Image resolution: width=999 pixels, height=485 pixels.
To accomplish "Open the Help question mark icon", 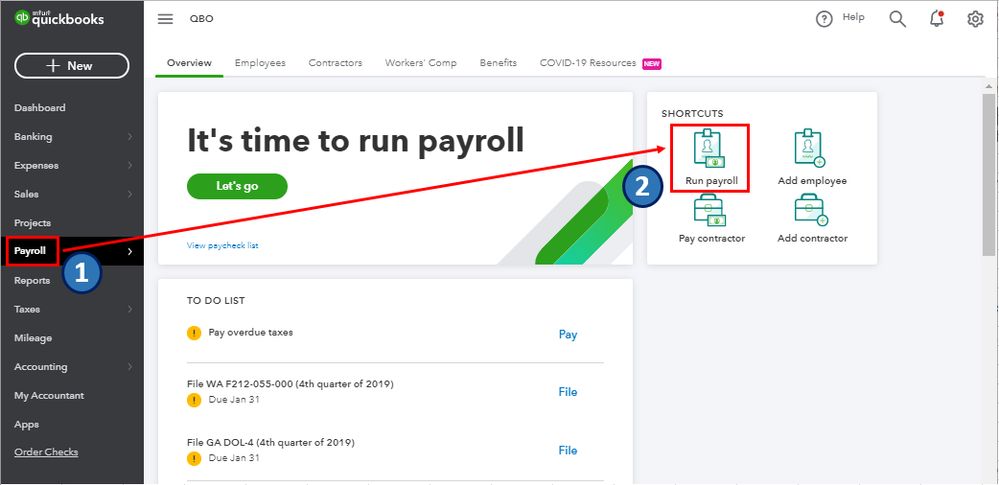I will coord(824,19).
